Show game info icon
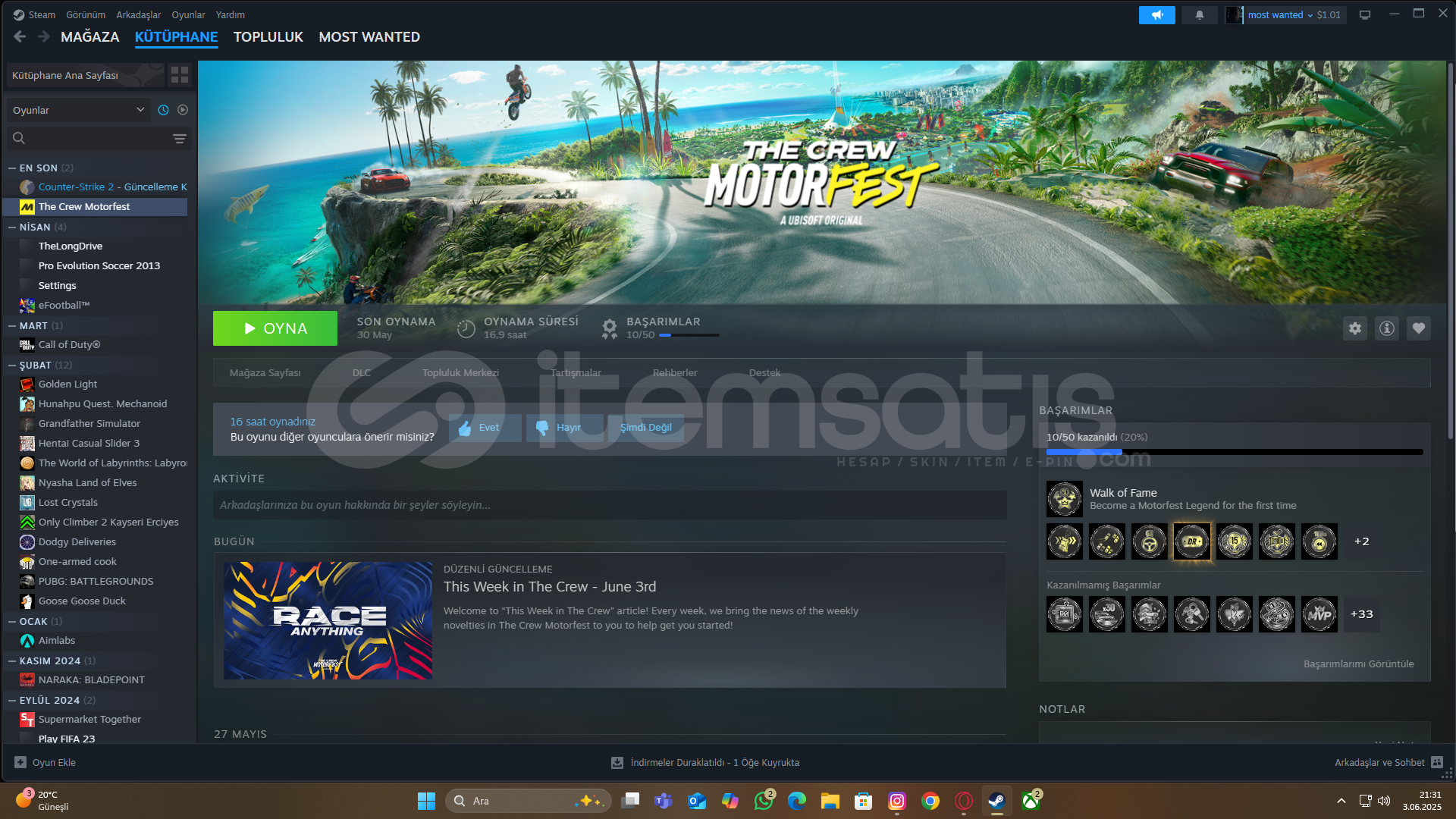Image resolution: width=1456 pixels, height=819 pixels. point(1387,328)
